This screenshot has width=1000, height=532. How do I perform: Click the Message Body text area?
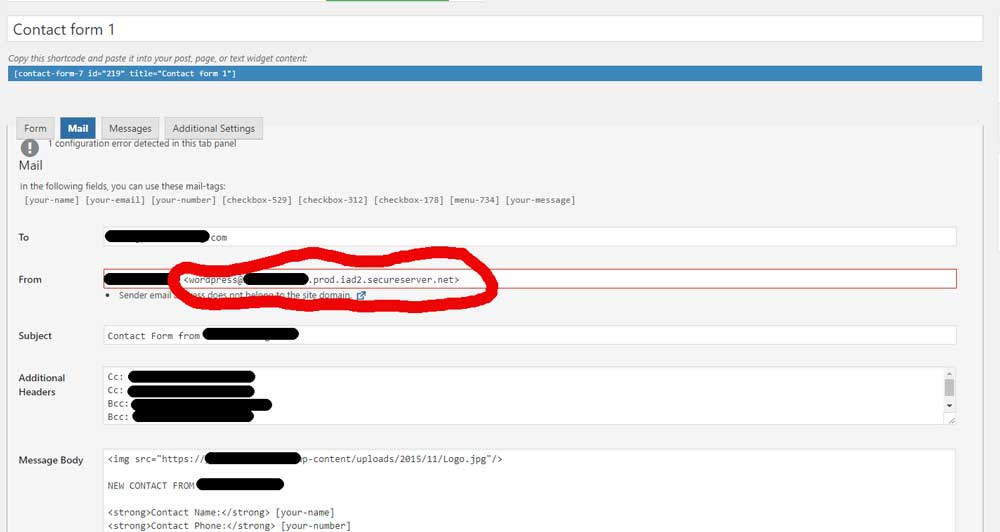pyautogui.click(x=529, y=491)
